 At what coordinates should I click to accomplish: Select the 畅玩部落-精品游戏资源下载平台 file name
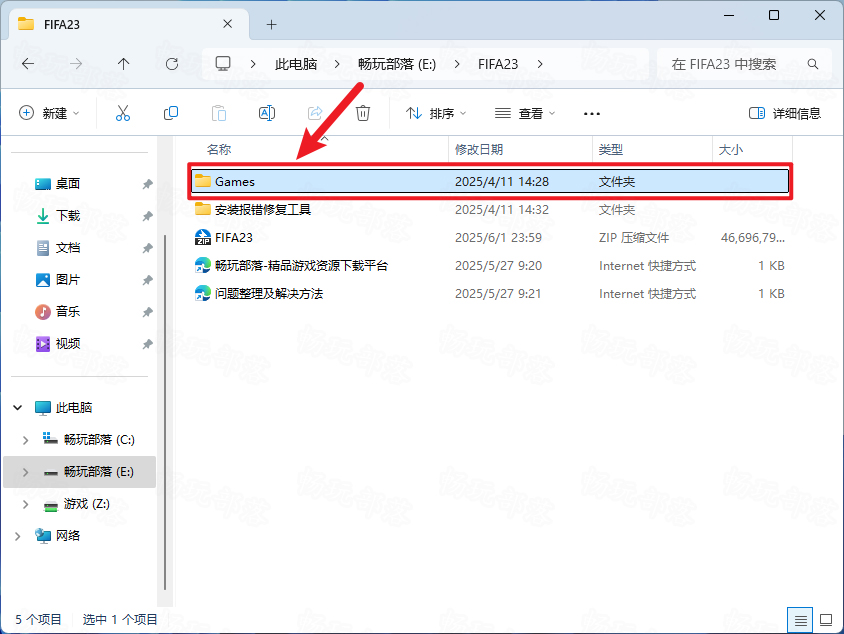click(301, 265)
